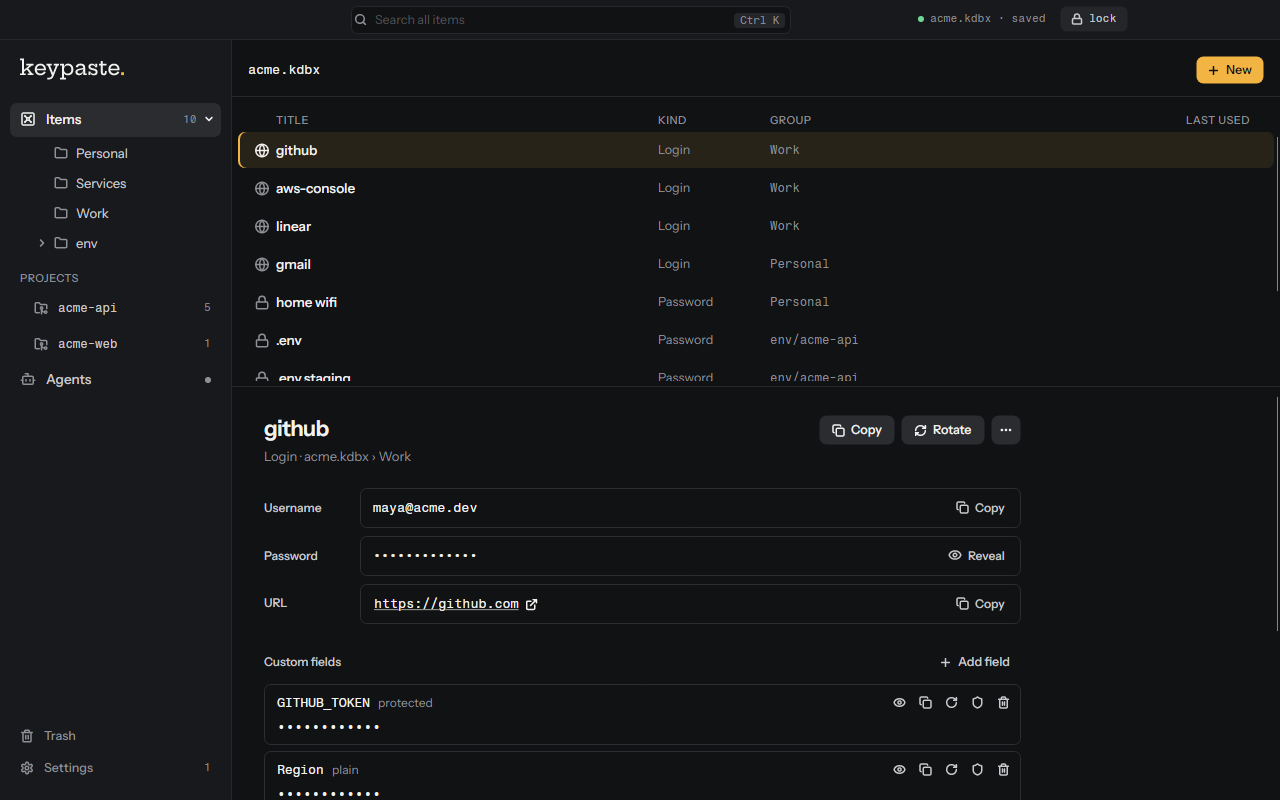Click the maya@acme.dev username value

(425, 508)
